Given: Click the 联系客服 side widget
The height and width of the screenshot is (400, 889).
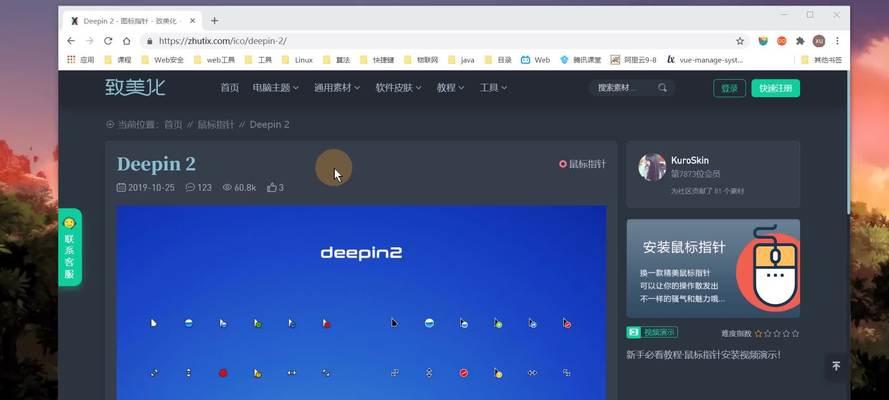Looking at the screenshot, I should click(x=70, y=247).
